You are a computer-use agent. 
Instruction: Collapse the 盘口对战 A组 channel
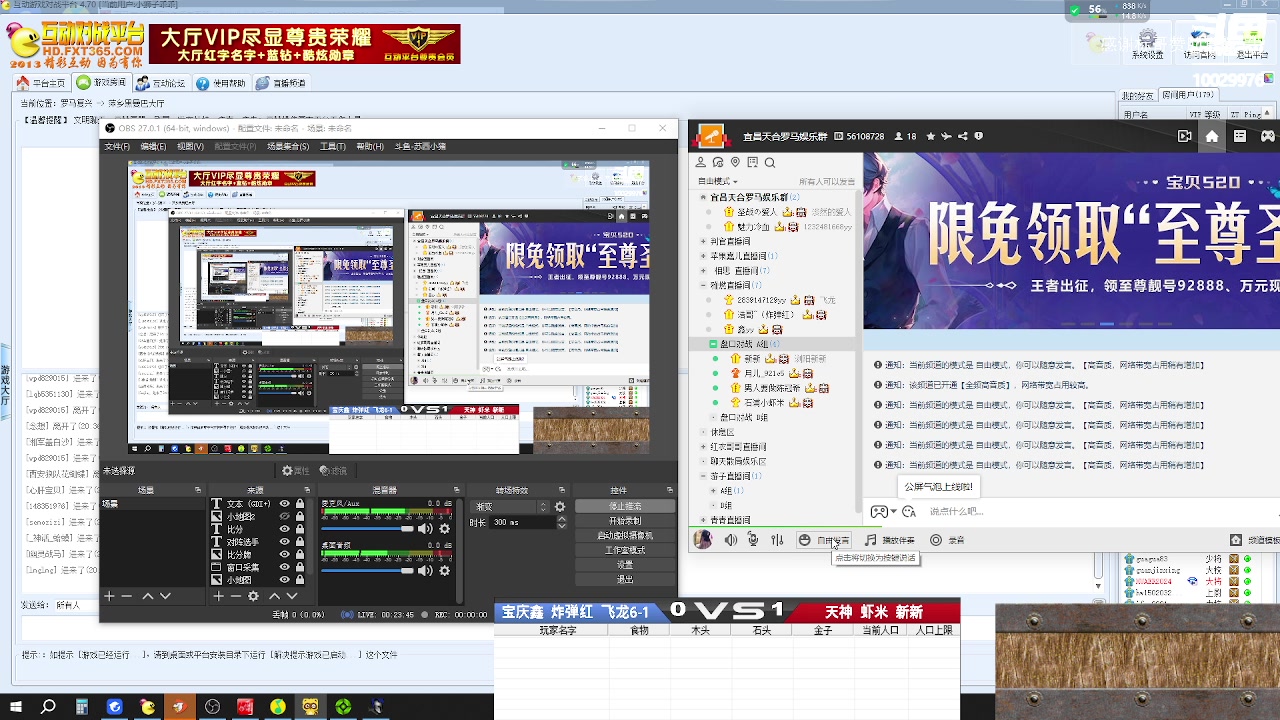(714, 343)
